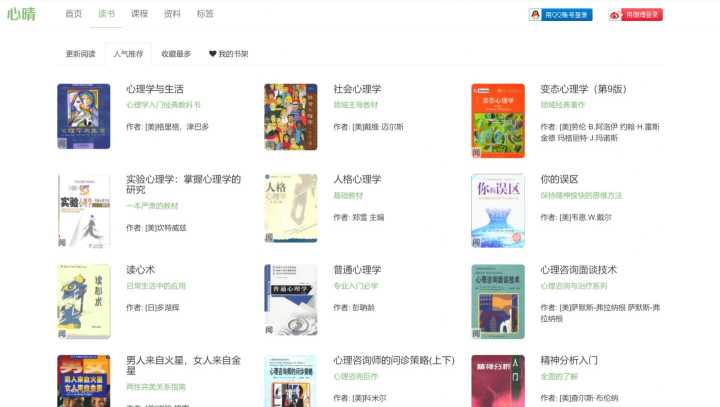This screenshot has height=407, width=720.
Task: Open the 标签 navigation tab
Action: tap(205, 14)
